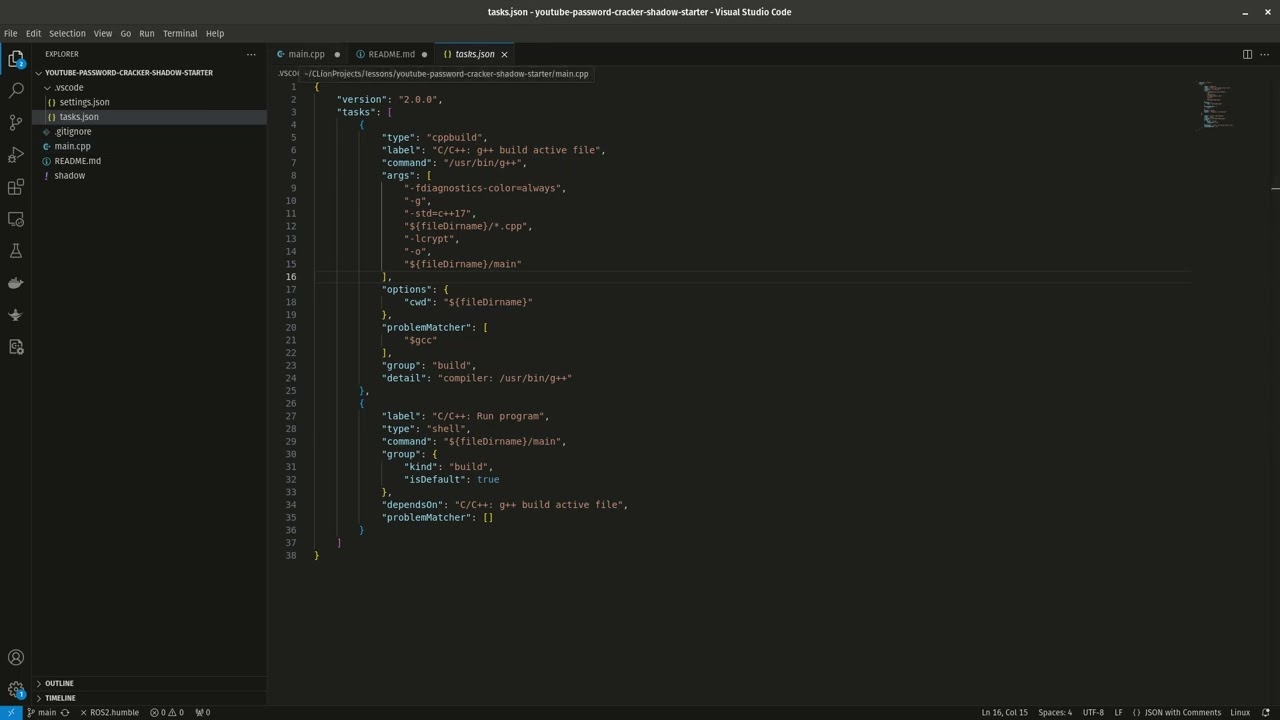Open the Testing beaker icon

[15, 251]
